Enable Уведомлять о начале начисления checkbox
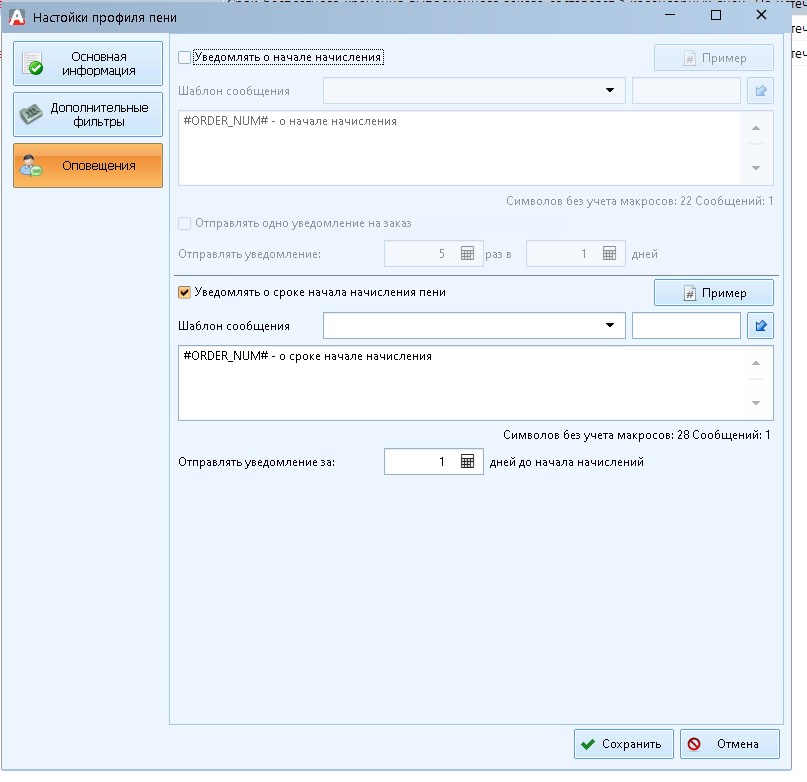This screenshot has width=807, height=782. pos(184,58)
